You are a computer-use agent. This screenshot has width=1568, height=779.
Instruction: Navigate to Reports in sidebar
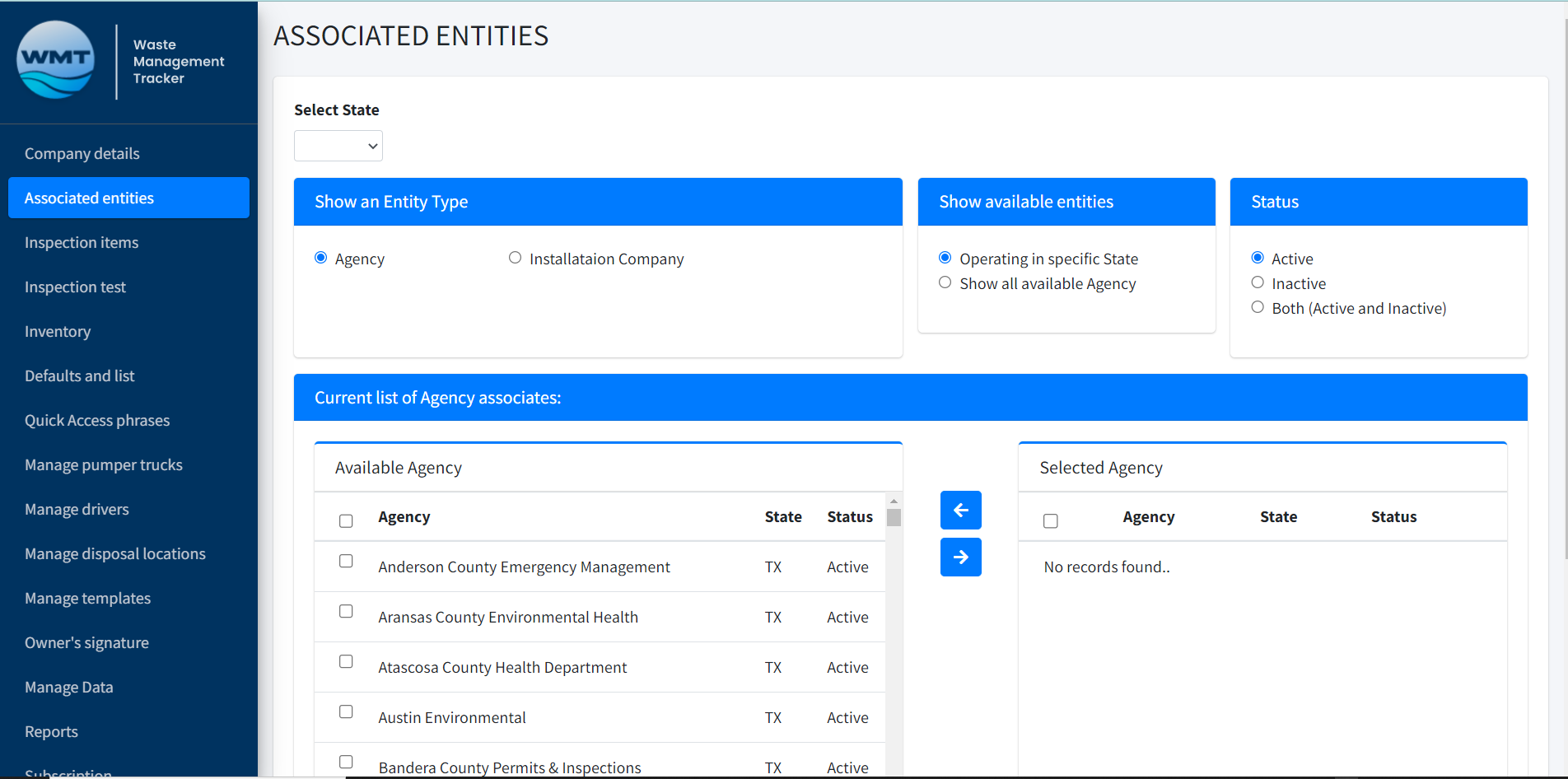51,732
